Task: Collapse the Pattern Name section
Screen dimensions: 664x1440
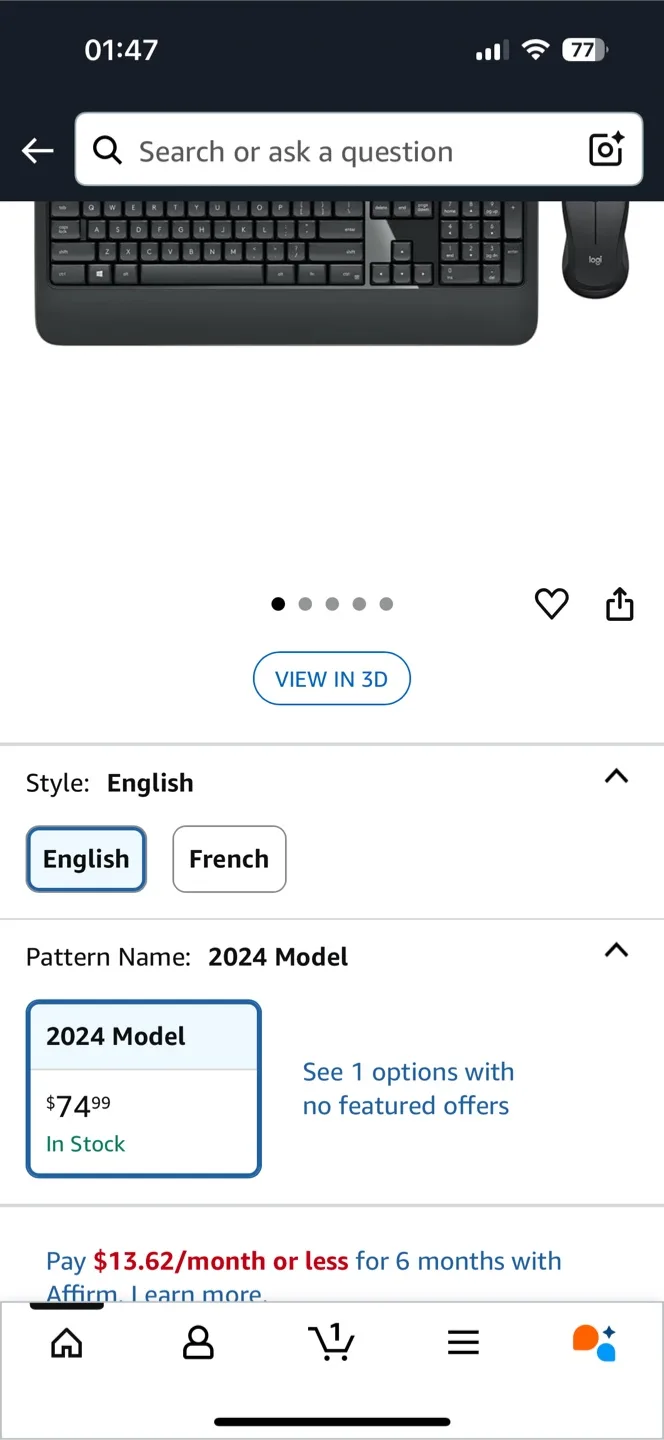Action: click(x=617, y=951)
